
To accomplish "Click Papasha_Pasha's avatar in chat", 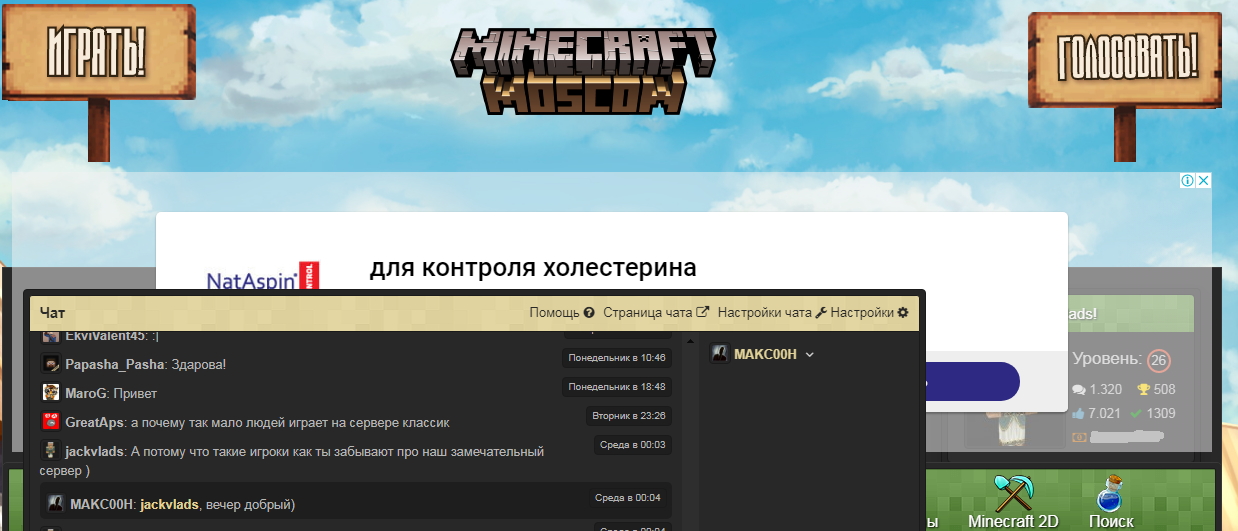I will pyautogui.click(x=50, y=364).
